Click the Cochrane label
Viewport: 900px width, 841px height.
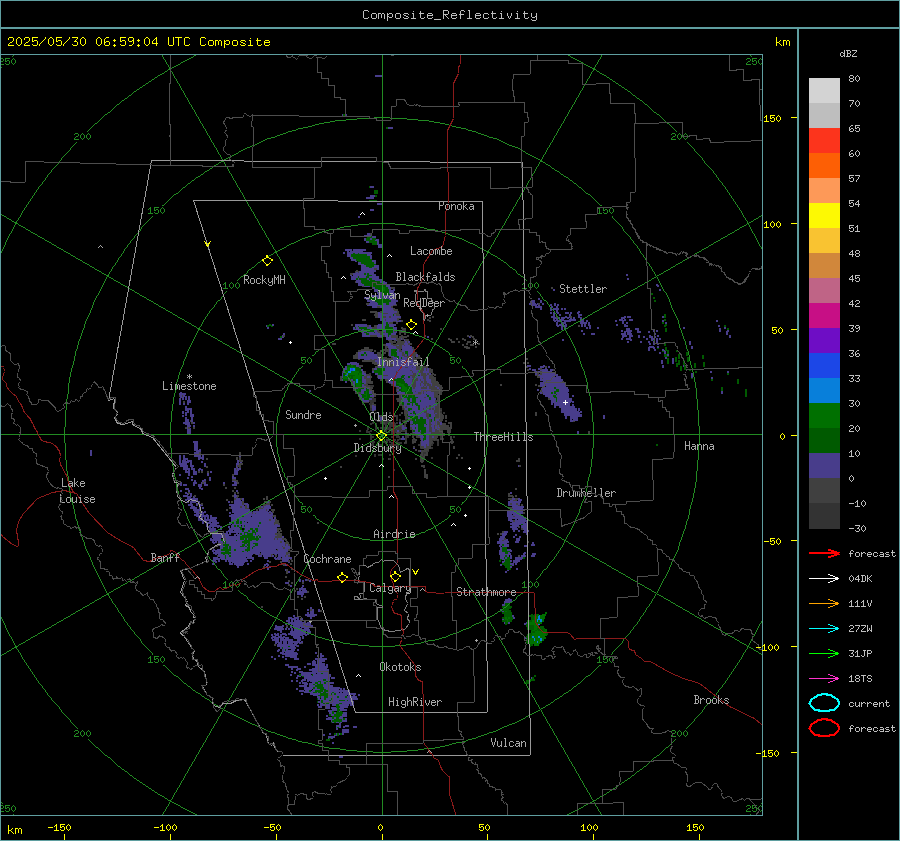[x=327, y=559]
